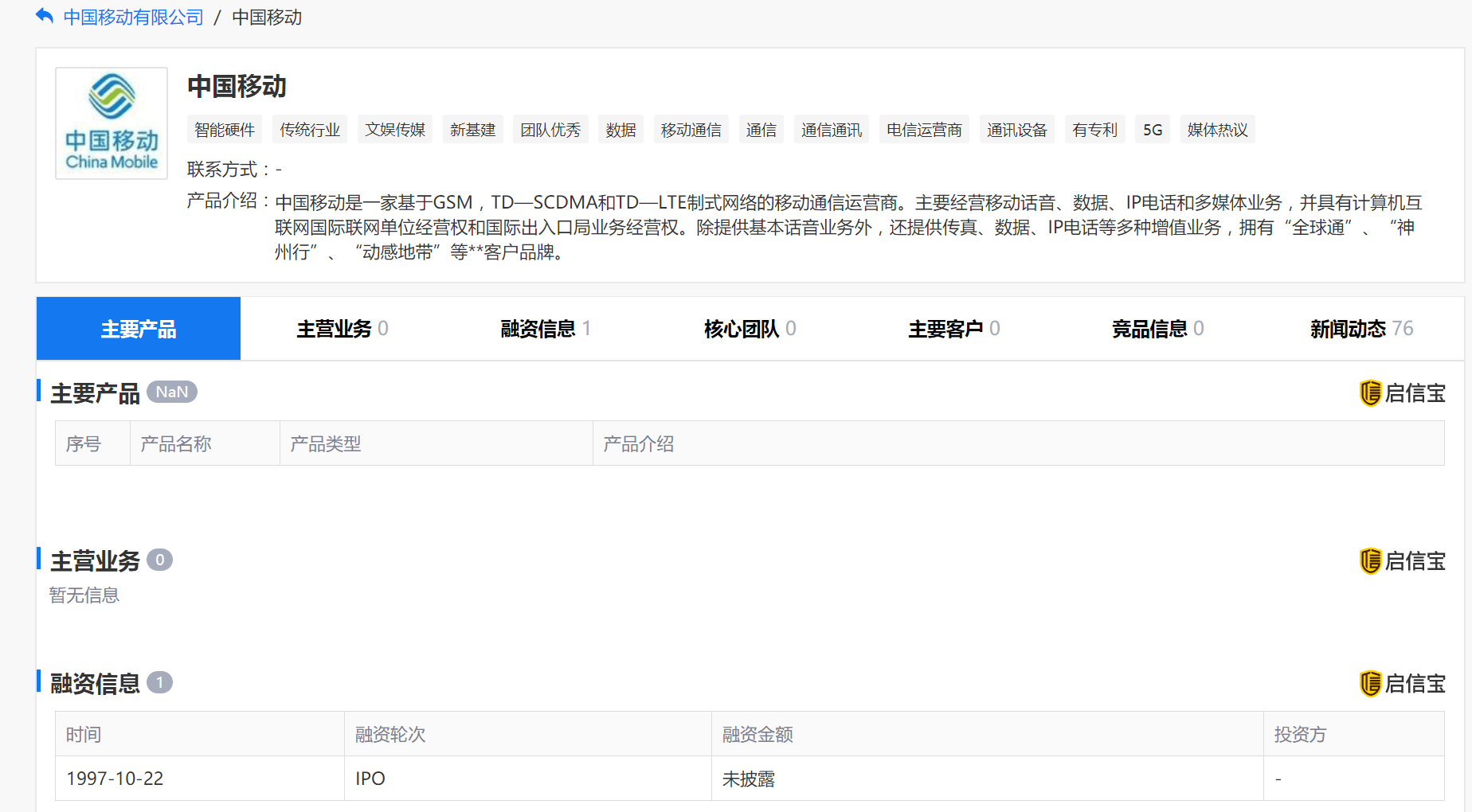Click the 媒体热议 tag
Viewport: 1472px width, 812px height.
tap(1218, 130)
